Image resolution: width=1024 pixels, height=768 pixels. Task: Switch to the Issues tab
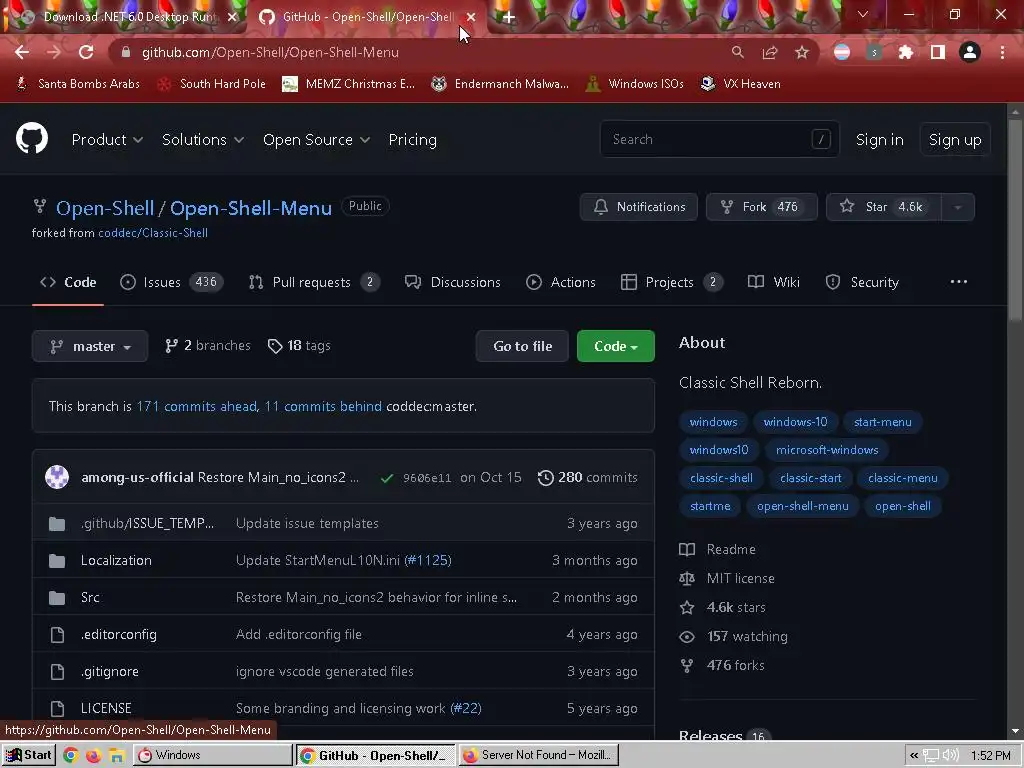point(172,282)
